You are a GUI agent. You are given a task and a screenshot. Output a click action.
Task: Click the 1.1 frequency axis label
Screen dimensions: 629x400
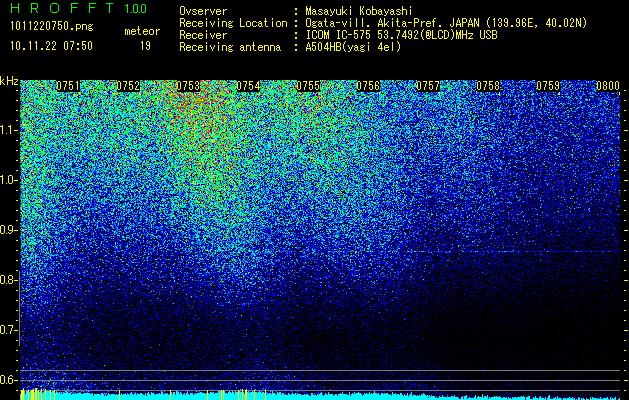8,130
